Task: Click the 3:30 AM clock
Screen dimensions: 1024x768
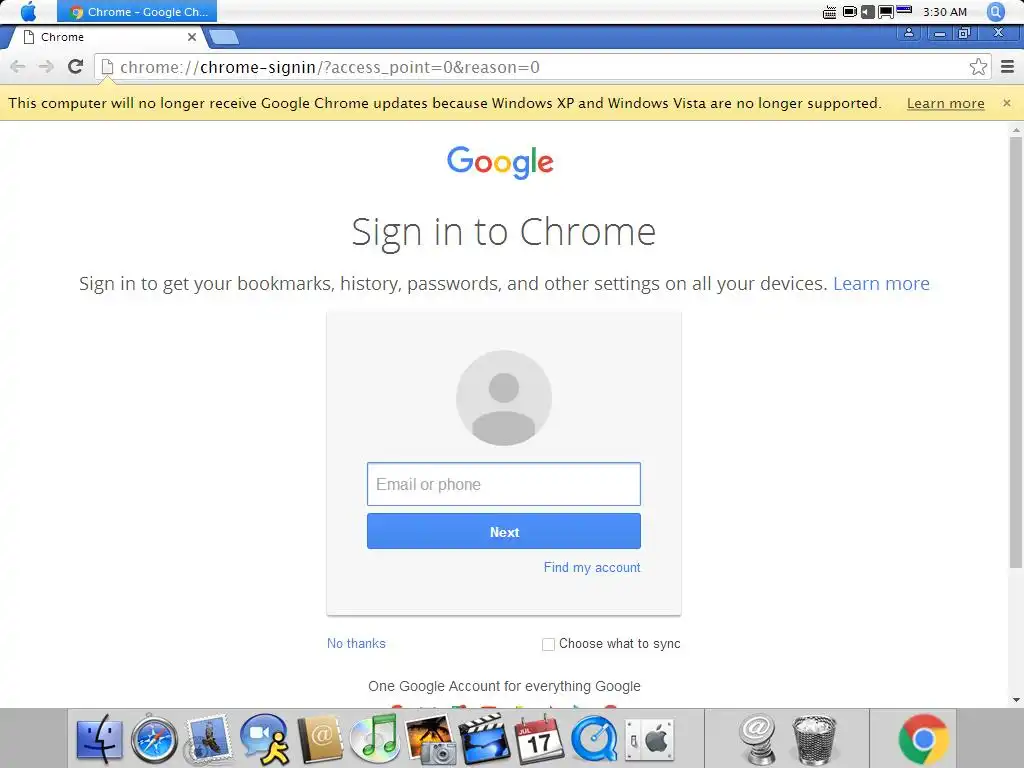Action: (x=945, y=12)
